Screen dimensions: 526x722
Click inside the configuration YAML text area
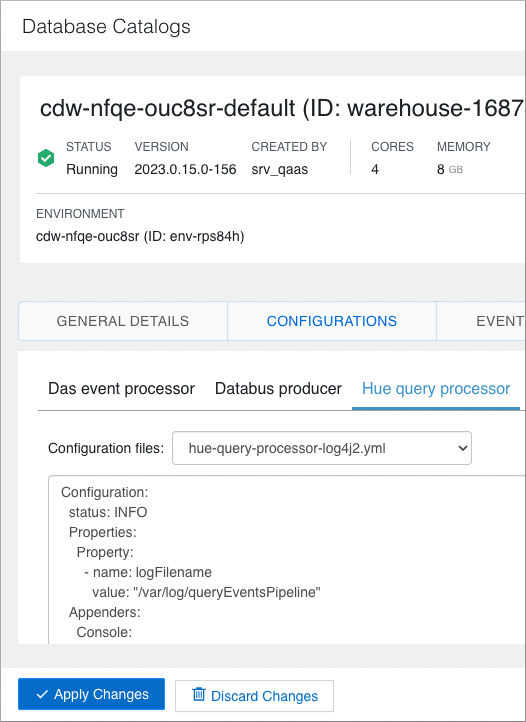[287, 559]
